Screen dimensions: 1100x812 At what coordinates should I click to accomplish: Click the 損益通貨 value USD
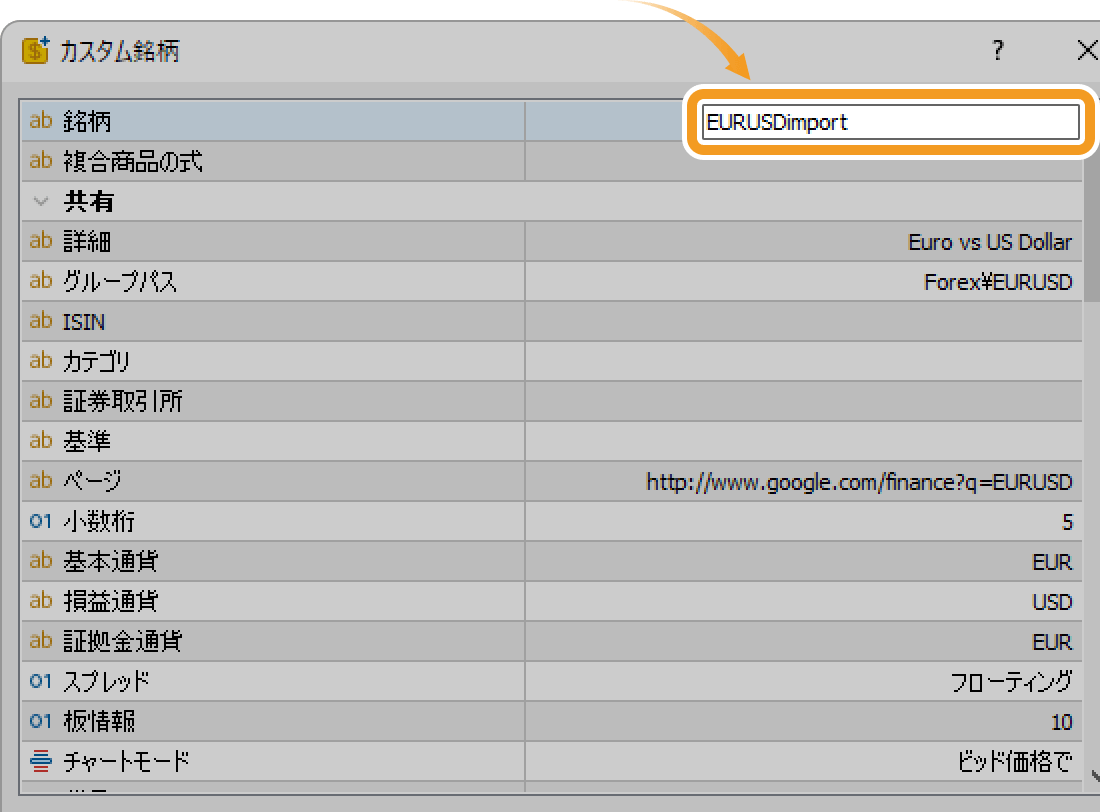click(x=1052, y=602)
